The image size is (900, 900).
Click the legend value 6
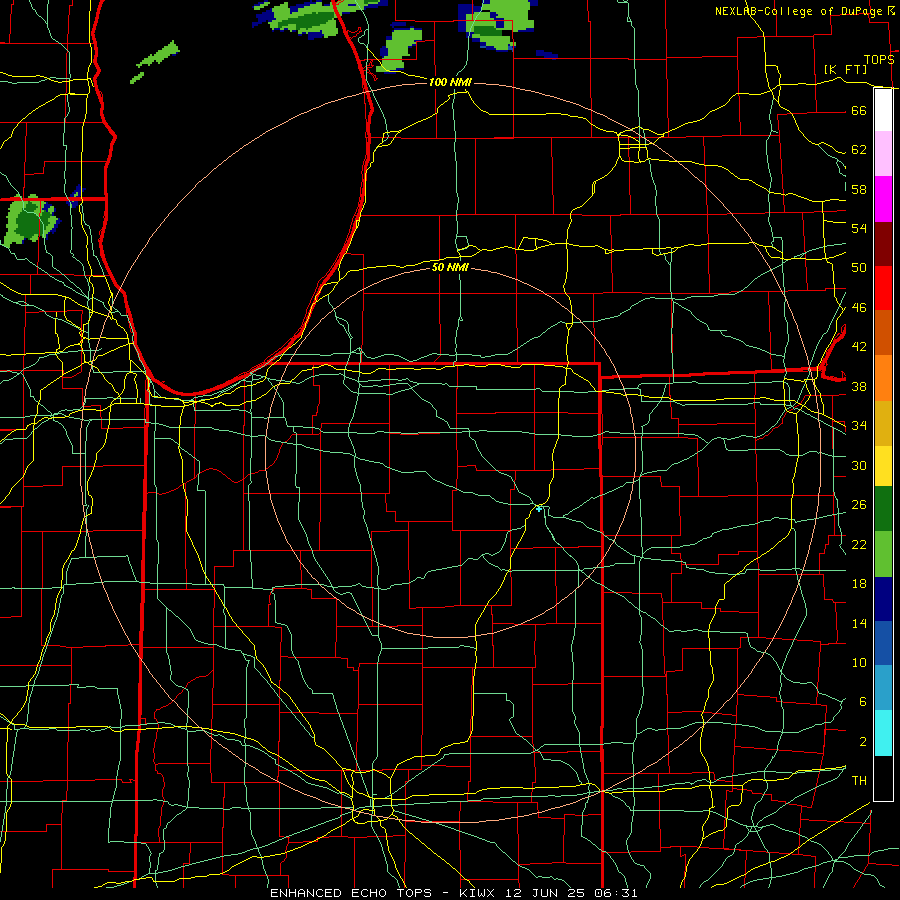pyautogui.click(x=863, y=702)
